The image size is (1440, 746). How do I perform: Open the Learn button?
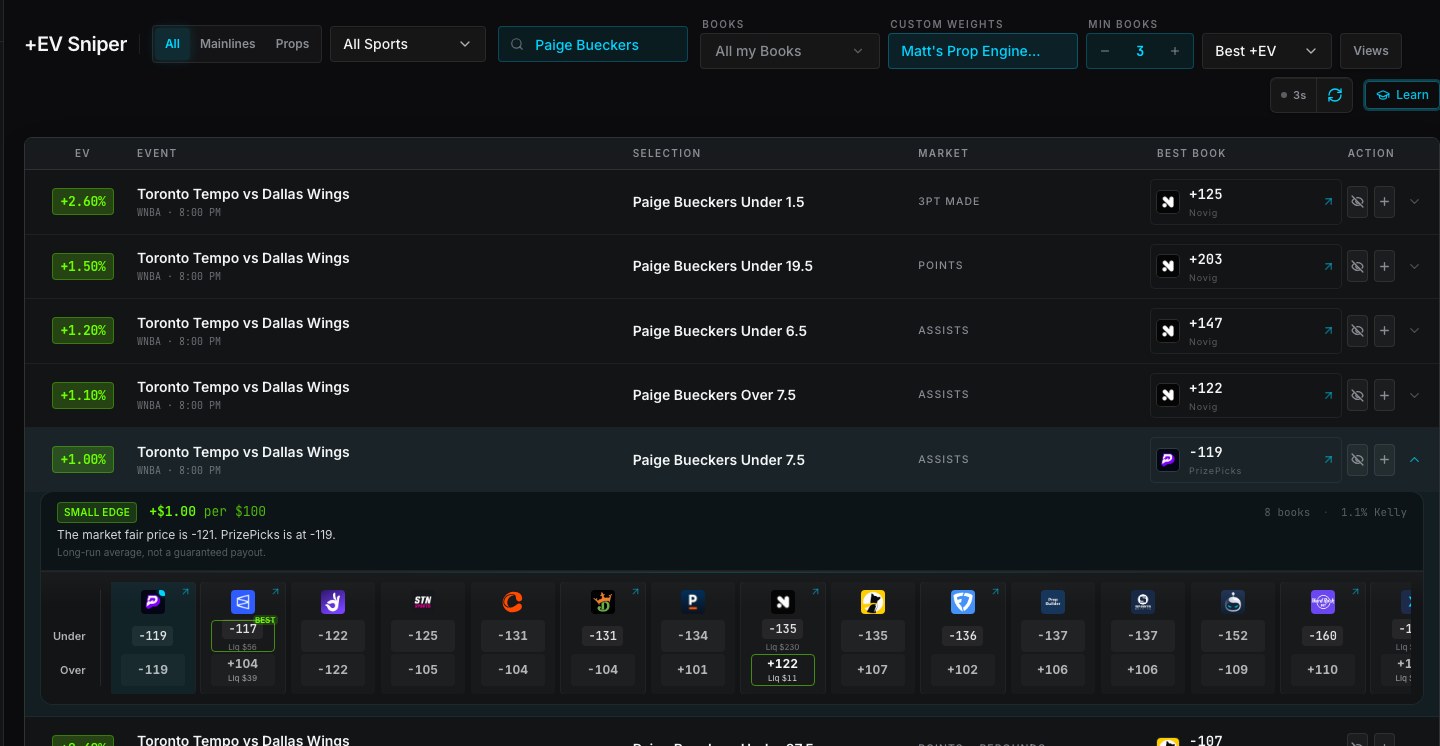click(1402, 95)
